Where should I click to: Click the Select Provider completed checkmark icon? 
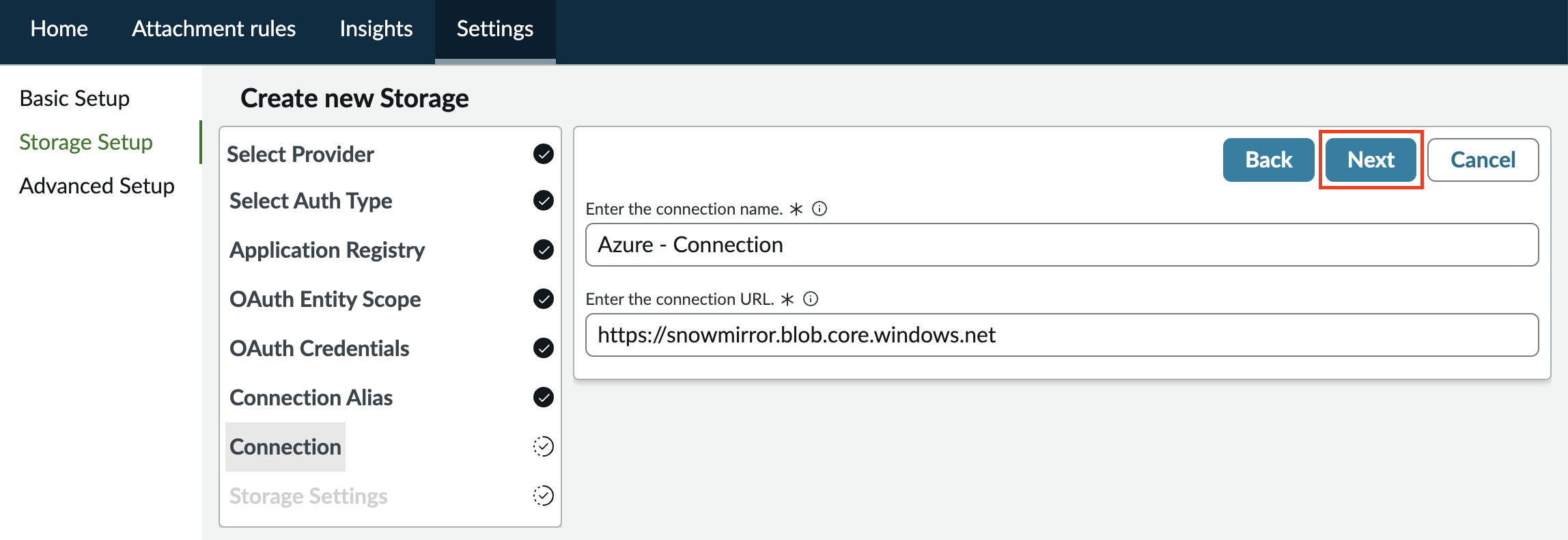tap(544, 154)
